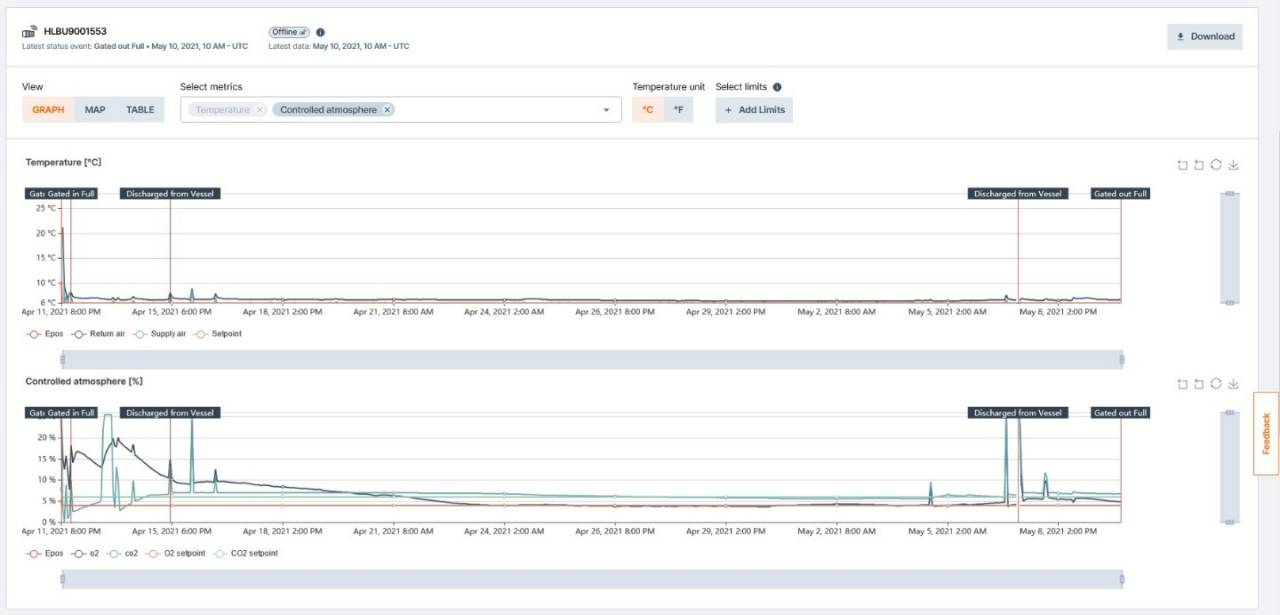
Task: Switch to the MAP view
Action: click(95, 110)
